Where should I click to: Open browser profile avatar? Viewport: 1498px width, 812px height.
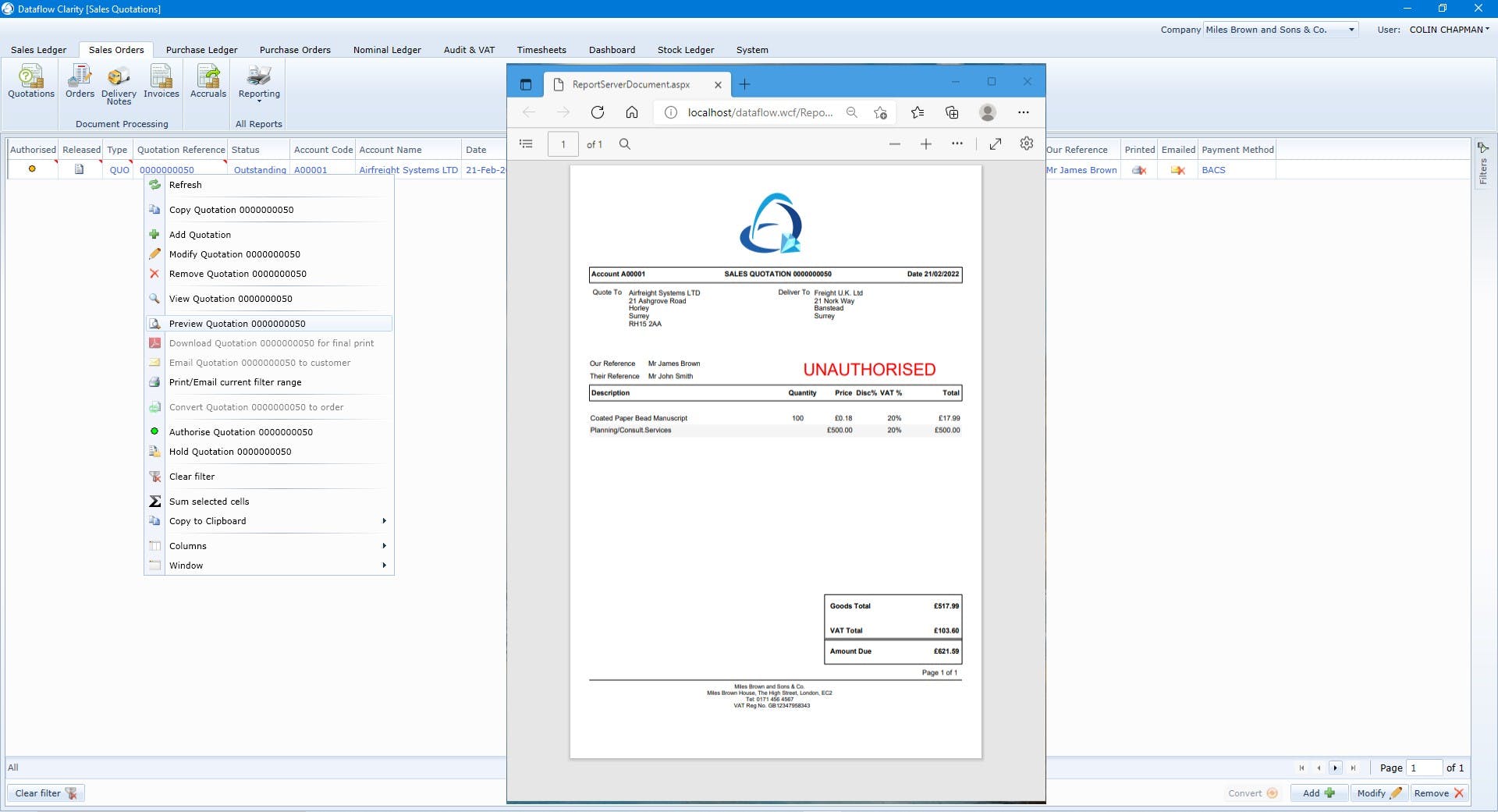tap(988, 112)
